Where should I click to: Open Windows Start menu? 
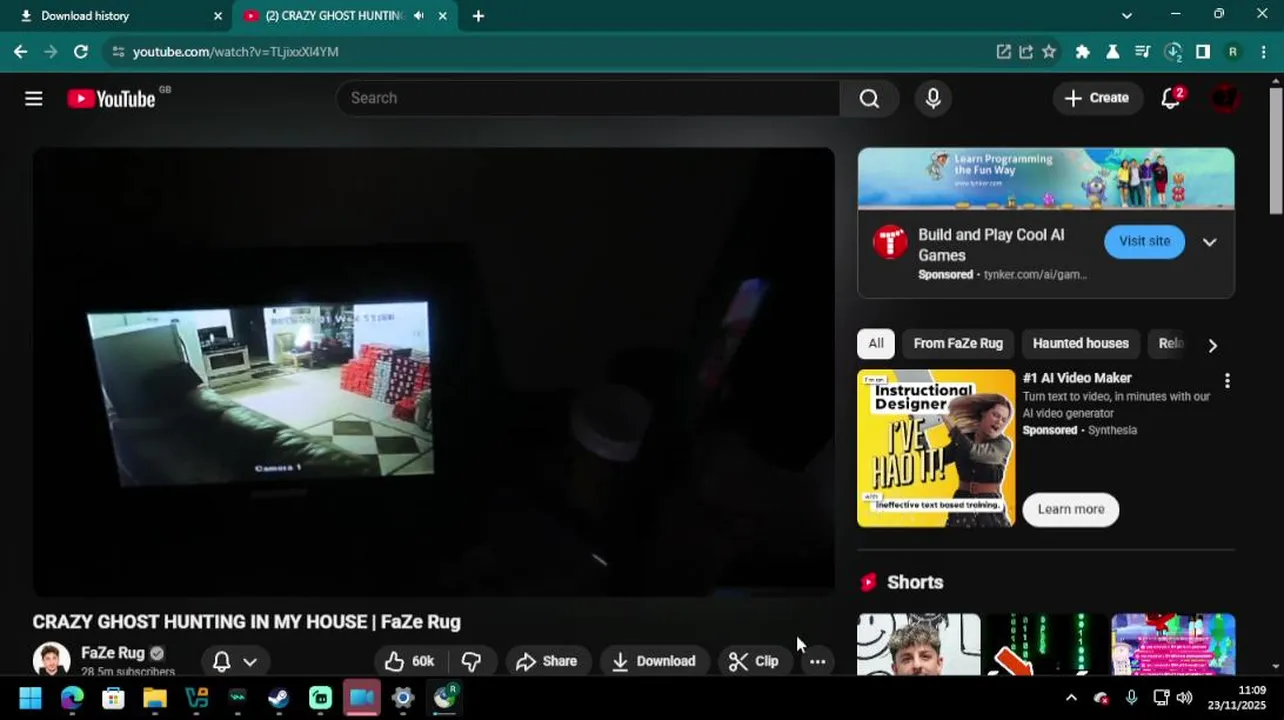tap(30, 698)
